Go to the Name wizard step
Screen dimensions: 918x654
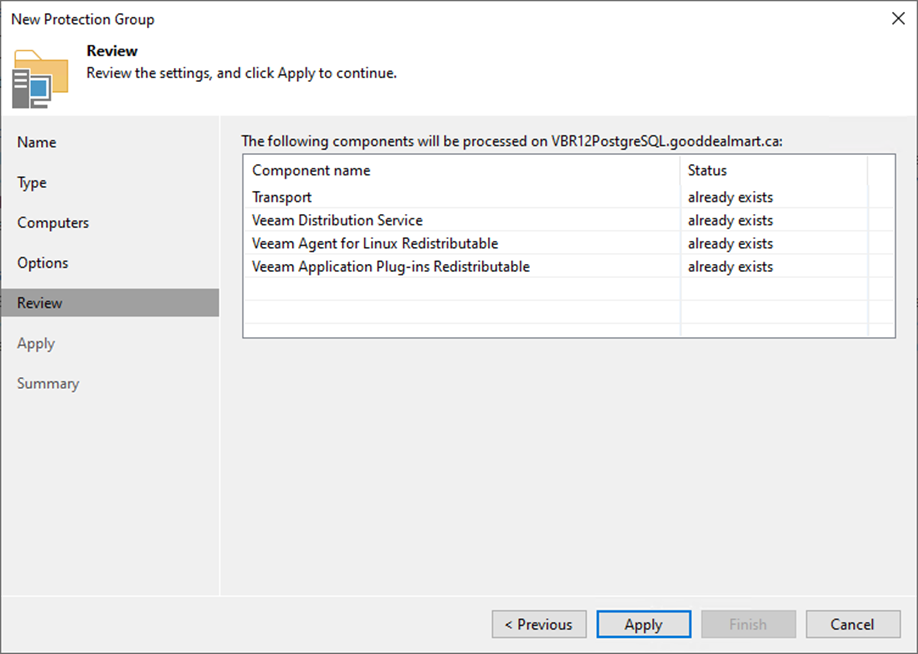[37, 142]
